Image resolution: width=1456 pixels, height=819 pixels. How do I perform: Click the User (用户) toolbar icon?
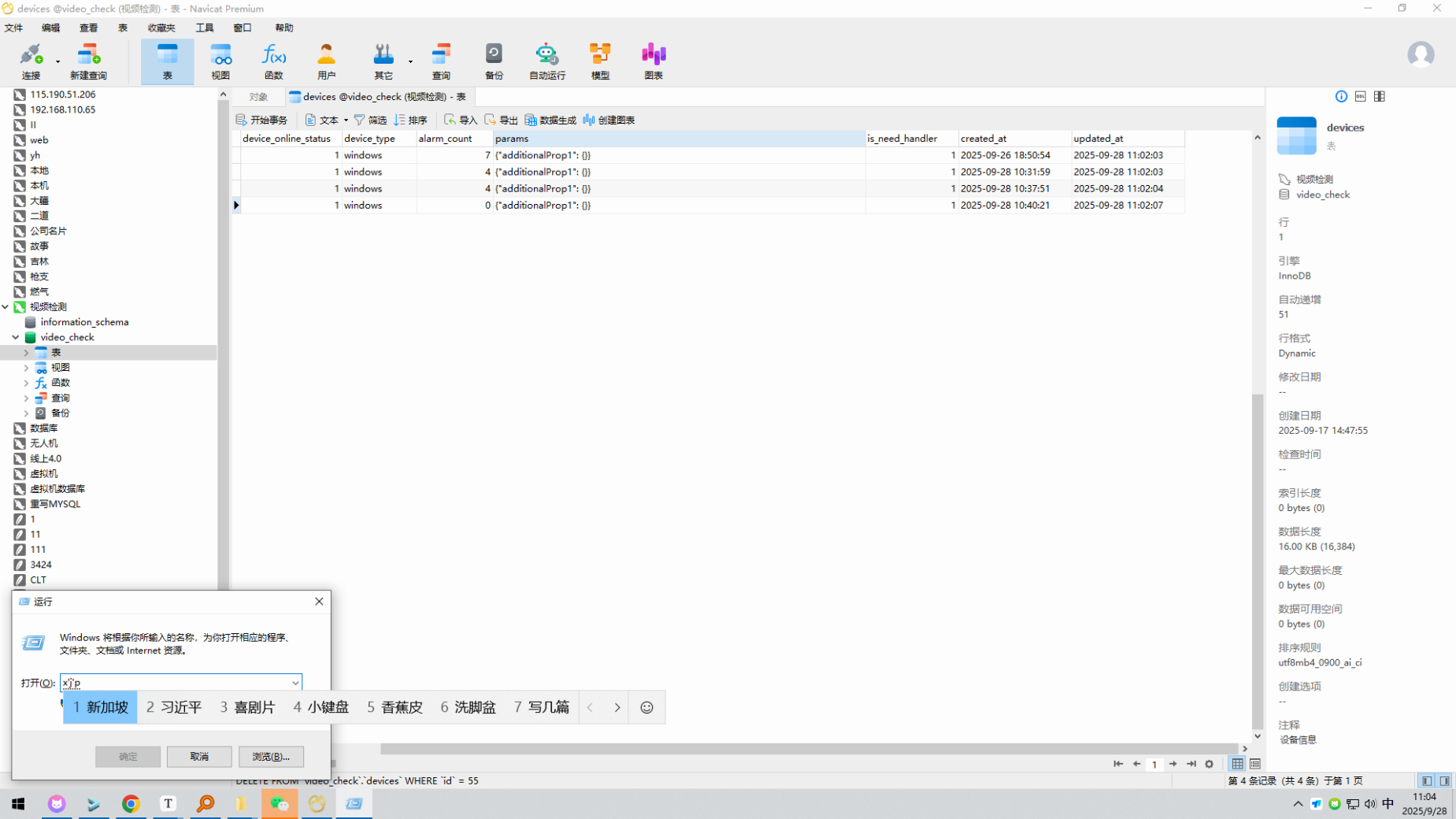tap(326, 61)
